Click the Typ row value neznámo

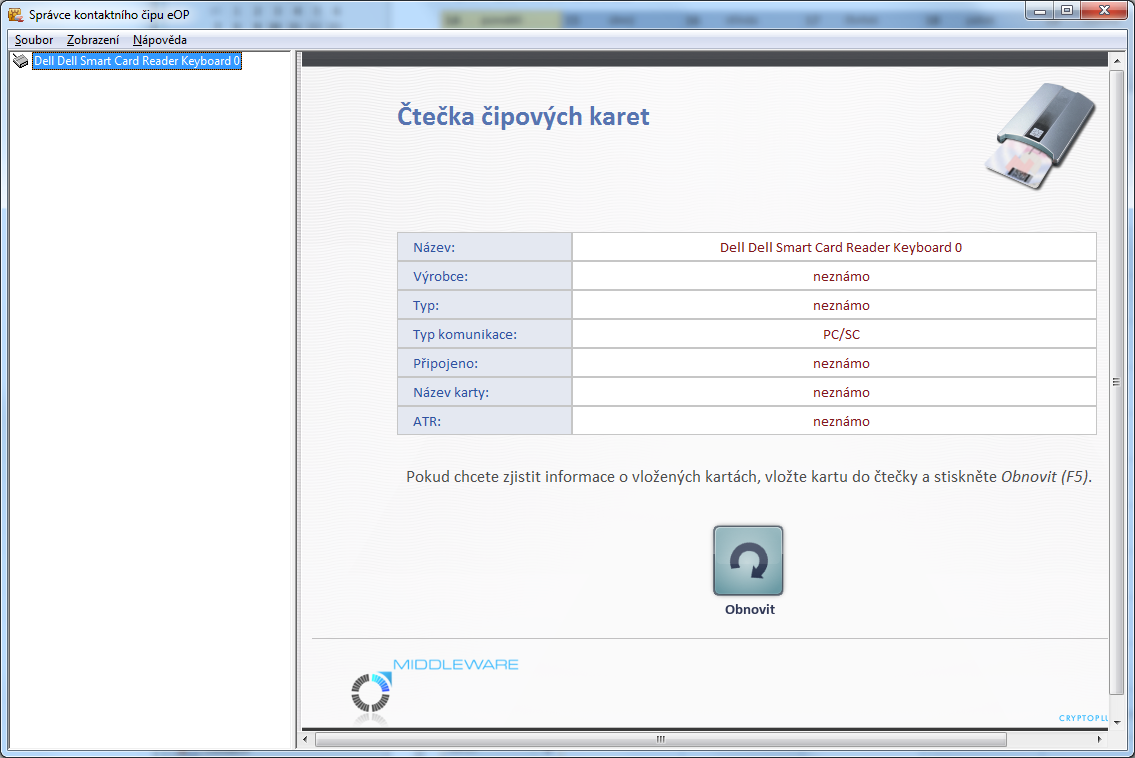pos(841,306)
